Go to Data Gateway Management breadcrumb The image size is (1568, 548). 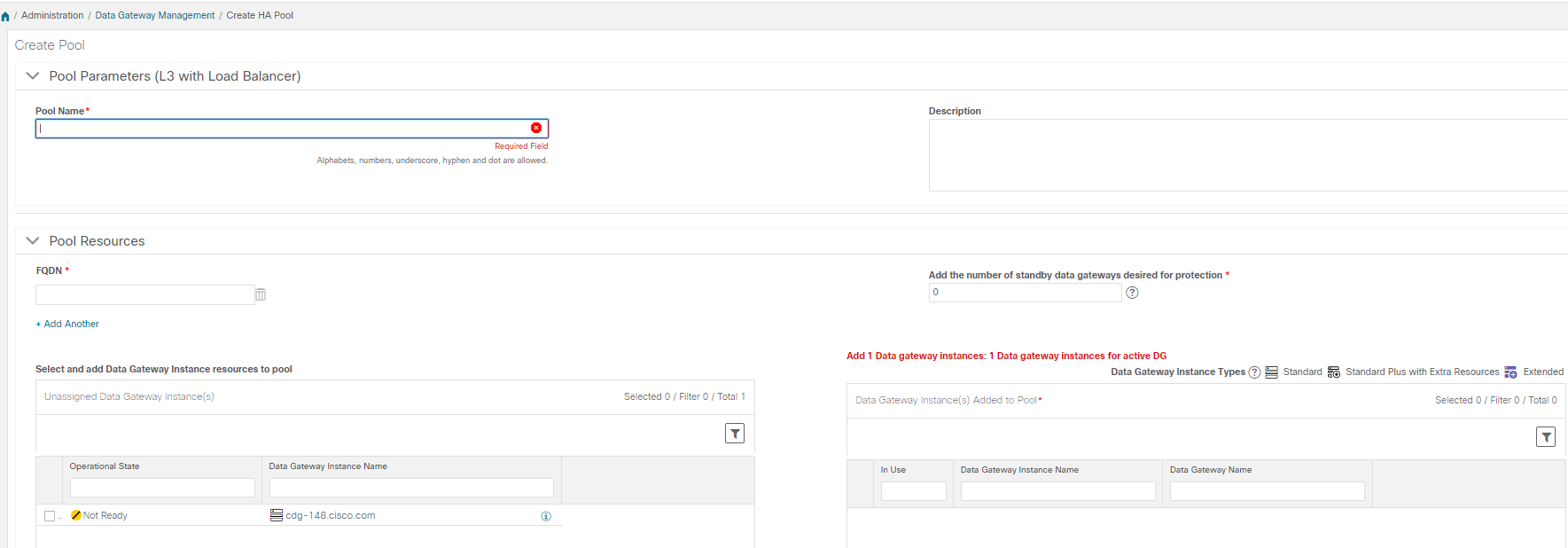click(x=155, y=16)
